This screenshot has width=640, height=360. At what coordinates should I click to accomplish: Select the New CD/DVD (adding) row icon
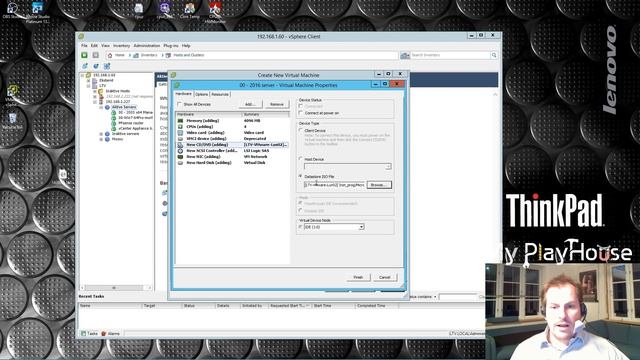click(x=180, y=145)
